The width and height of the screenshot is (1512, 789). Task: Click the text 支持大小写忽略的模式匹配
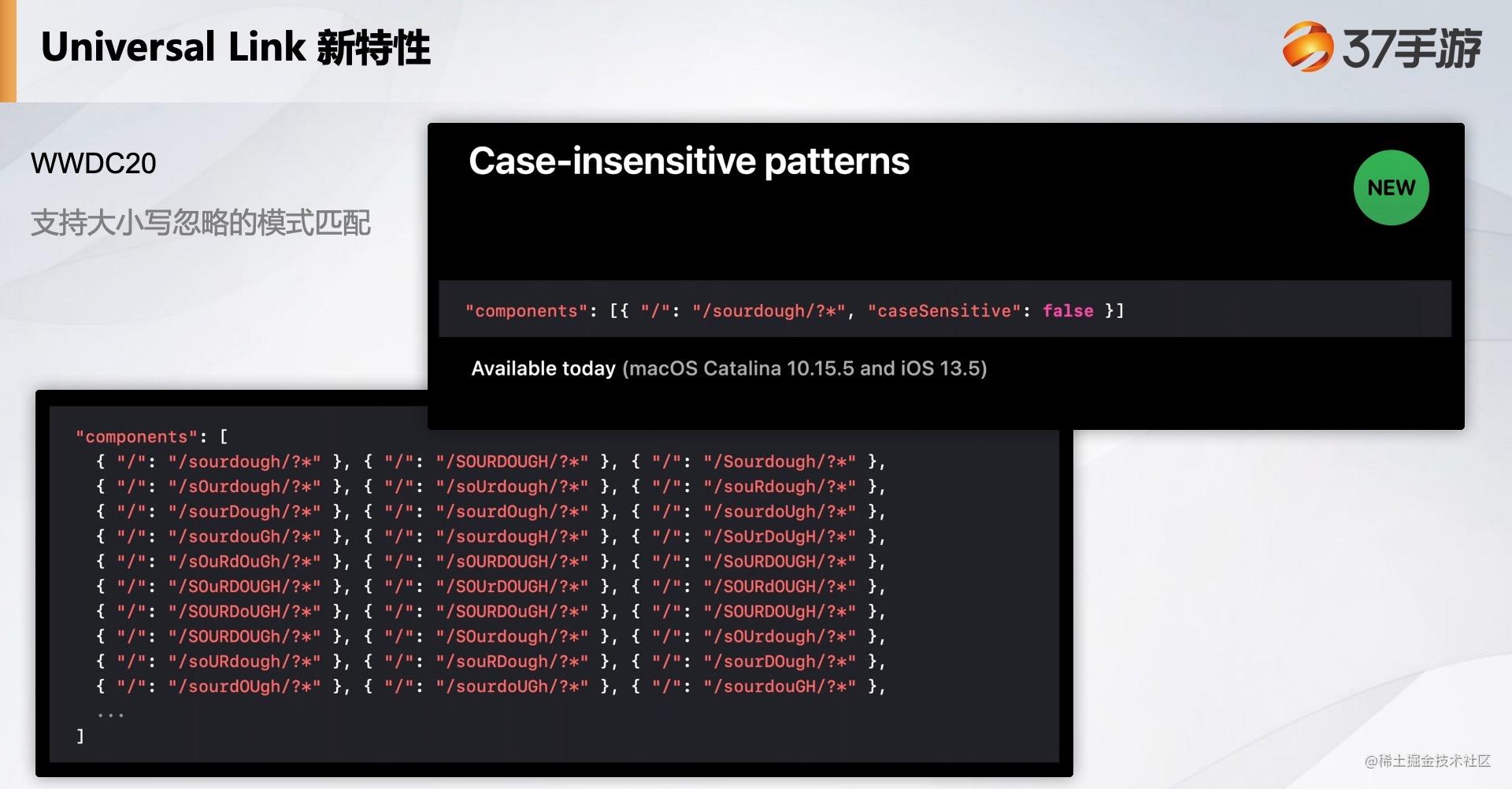[x=200, y=223]
